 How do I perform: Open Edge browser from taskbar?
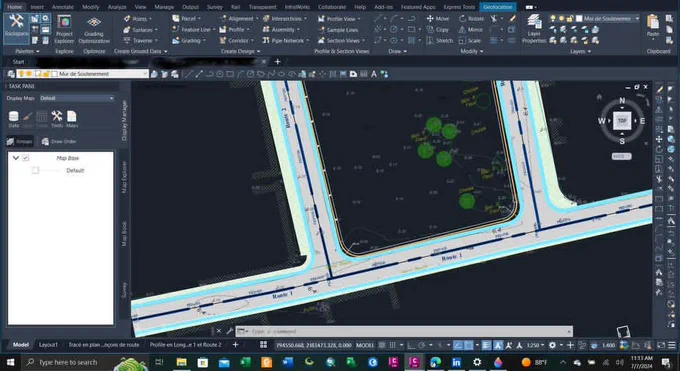point(435,362)
